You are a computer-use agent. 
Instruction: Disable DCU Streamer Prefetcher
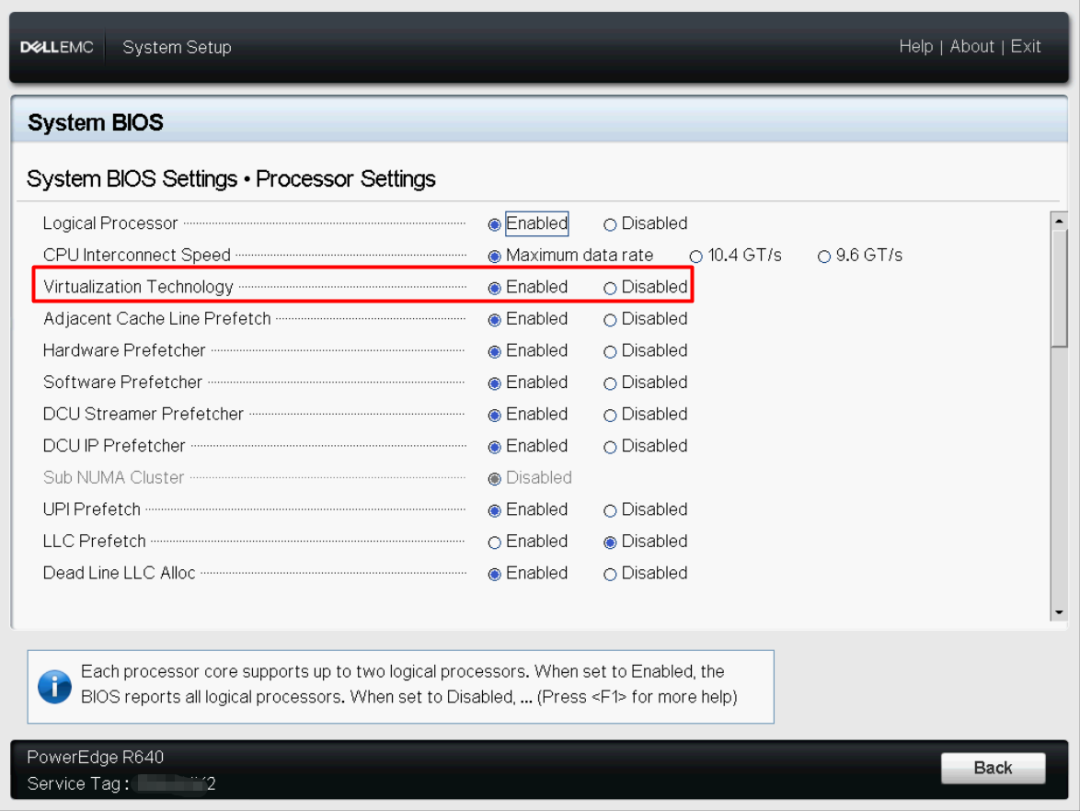click(611, 415)
